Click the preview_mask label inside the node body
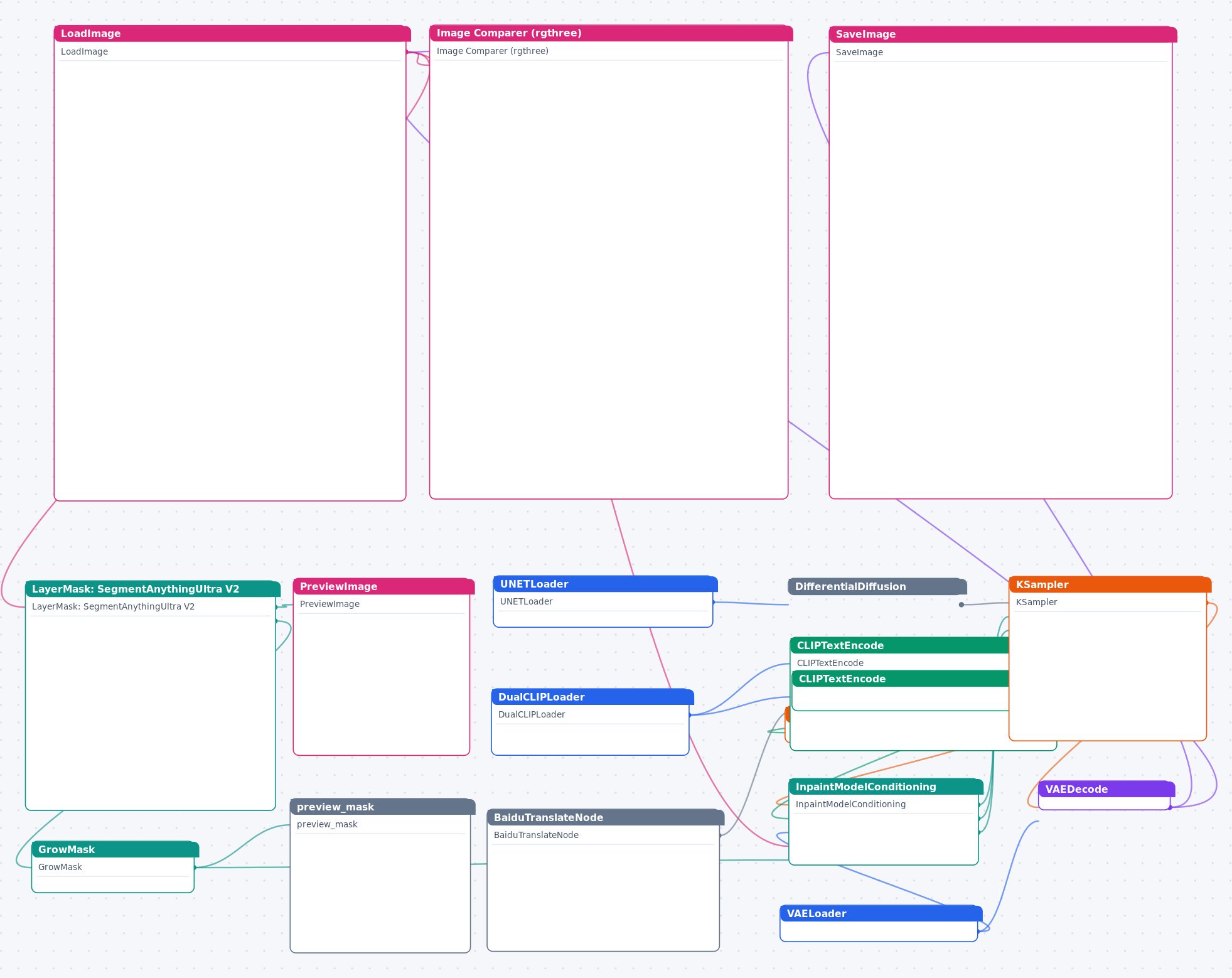The height and width of the screenshot is (978, 1232). pyautogui.click(x=327, y=824)
